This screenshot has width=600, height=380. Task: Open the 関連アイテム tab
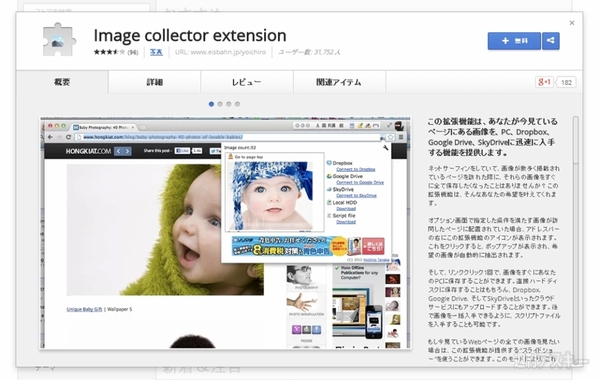[x=339, y=82]
